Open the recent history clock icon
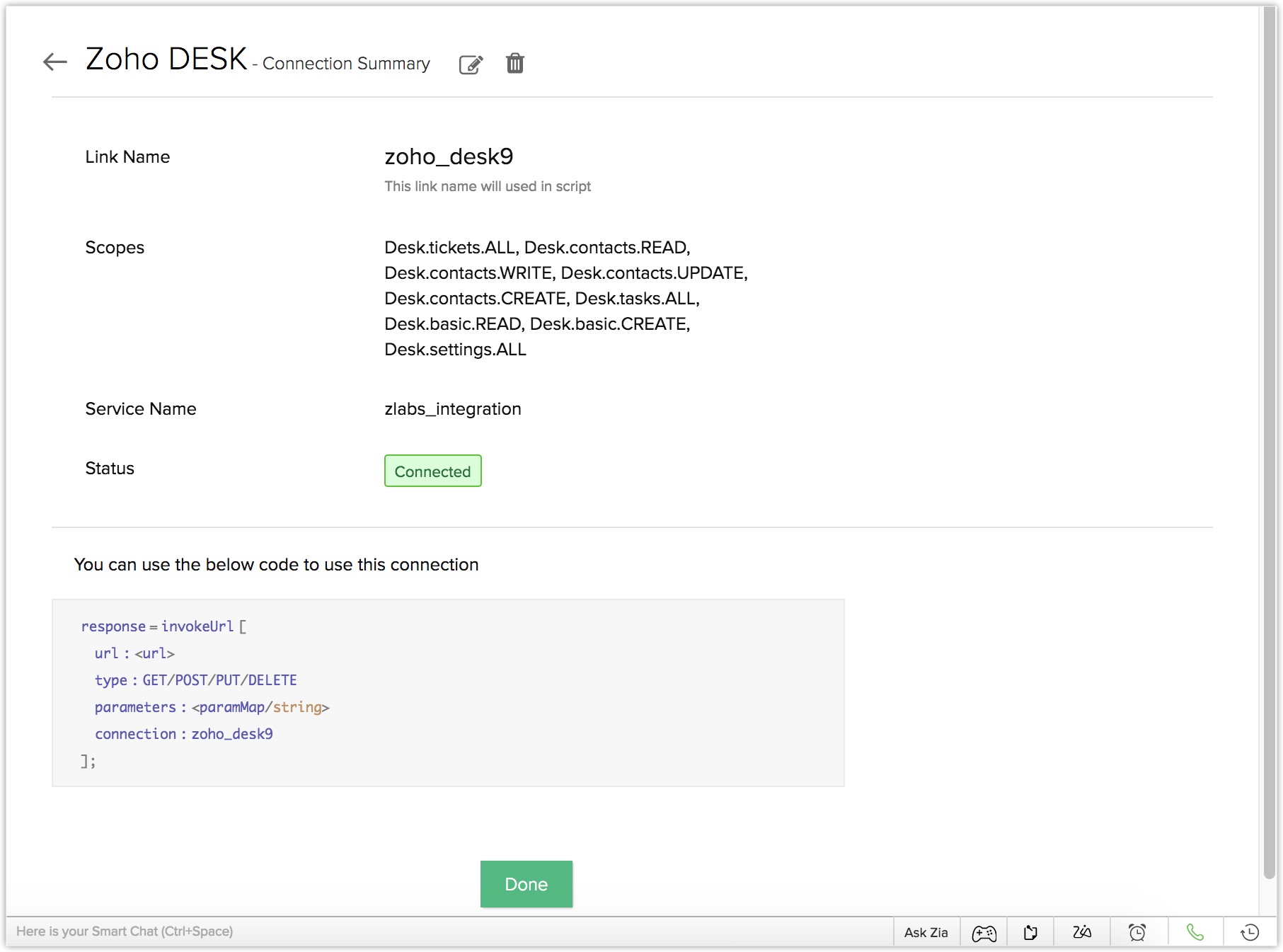 coord(1250,933)
